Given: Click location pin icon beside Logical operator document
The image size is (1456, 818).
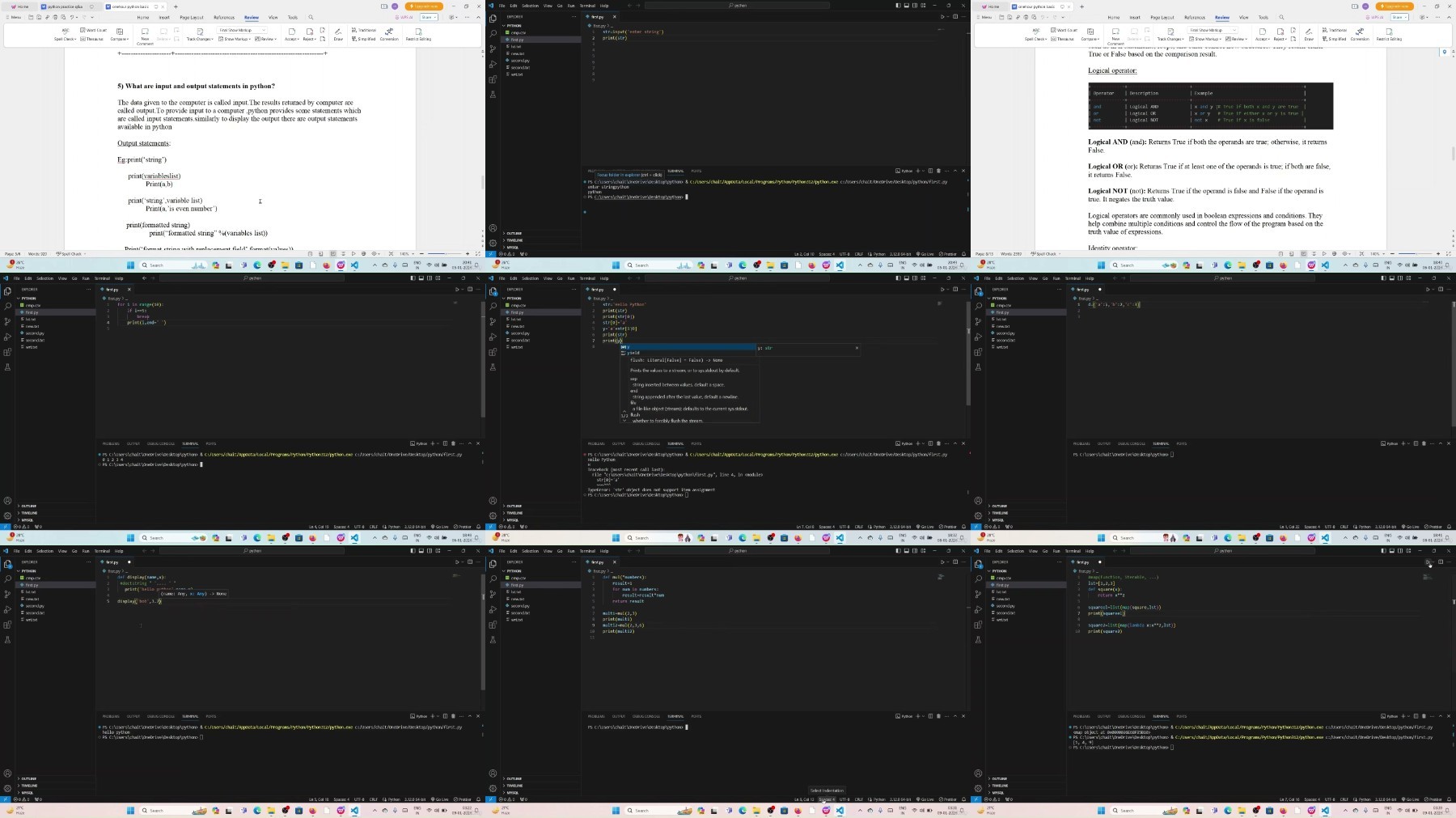Looking at the screenshot, I should [1445, 52].
